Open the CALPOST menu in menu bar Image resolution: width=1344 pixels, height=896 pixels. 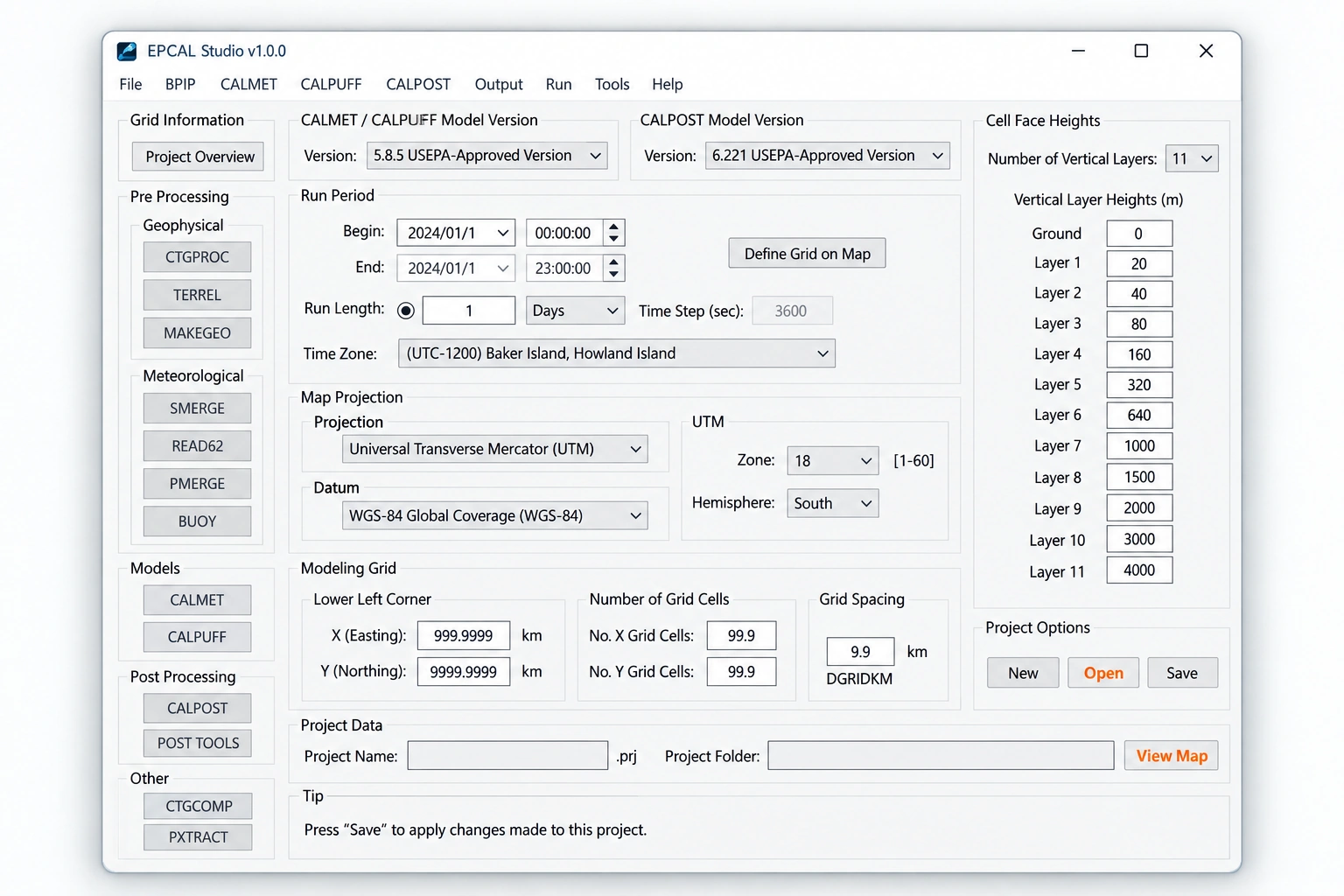click(418, 84)
